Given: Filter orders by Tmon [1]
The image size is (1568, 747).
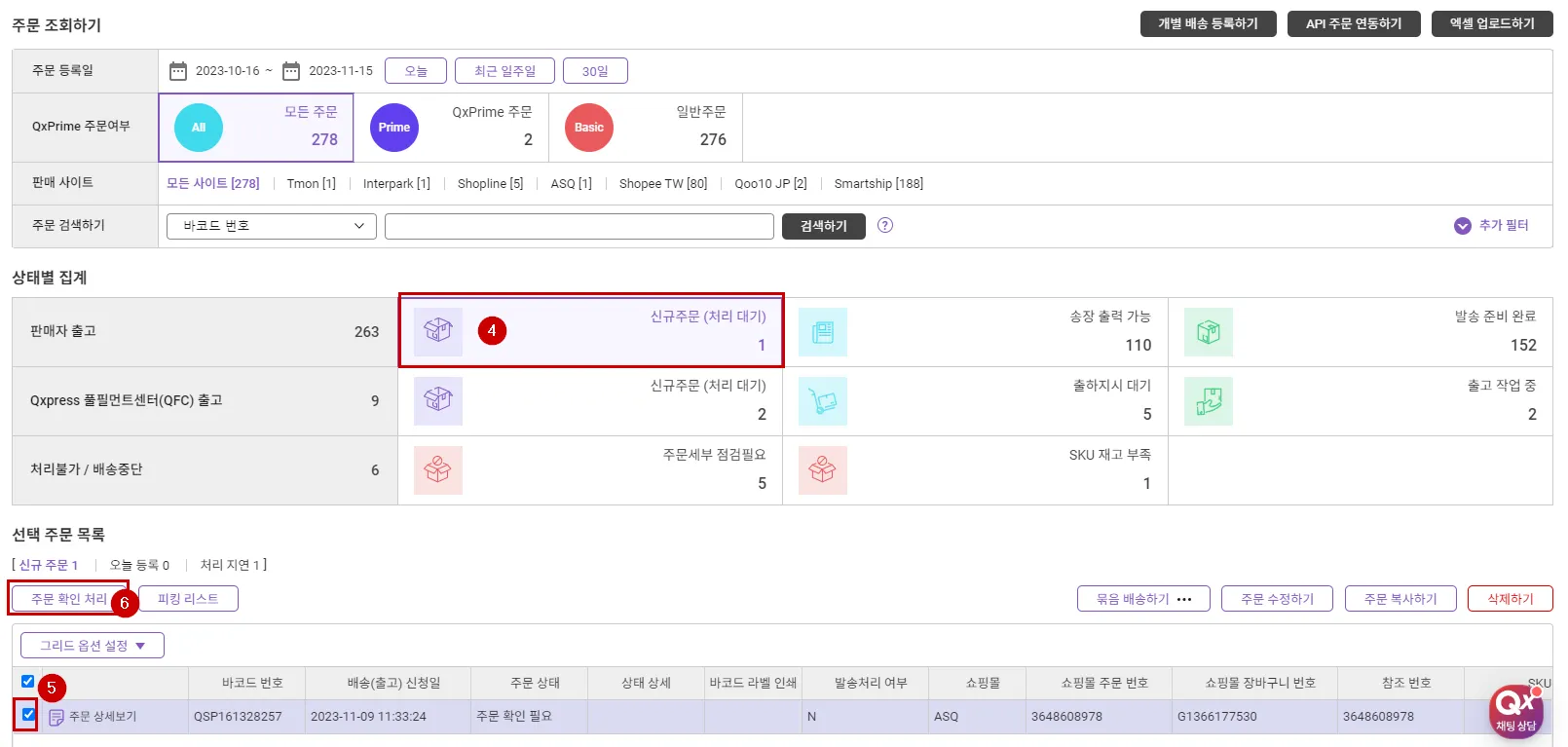Looking at the screenshot, I should click(x=312, y=183).
